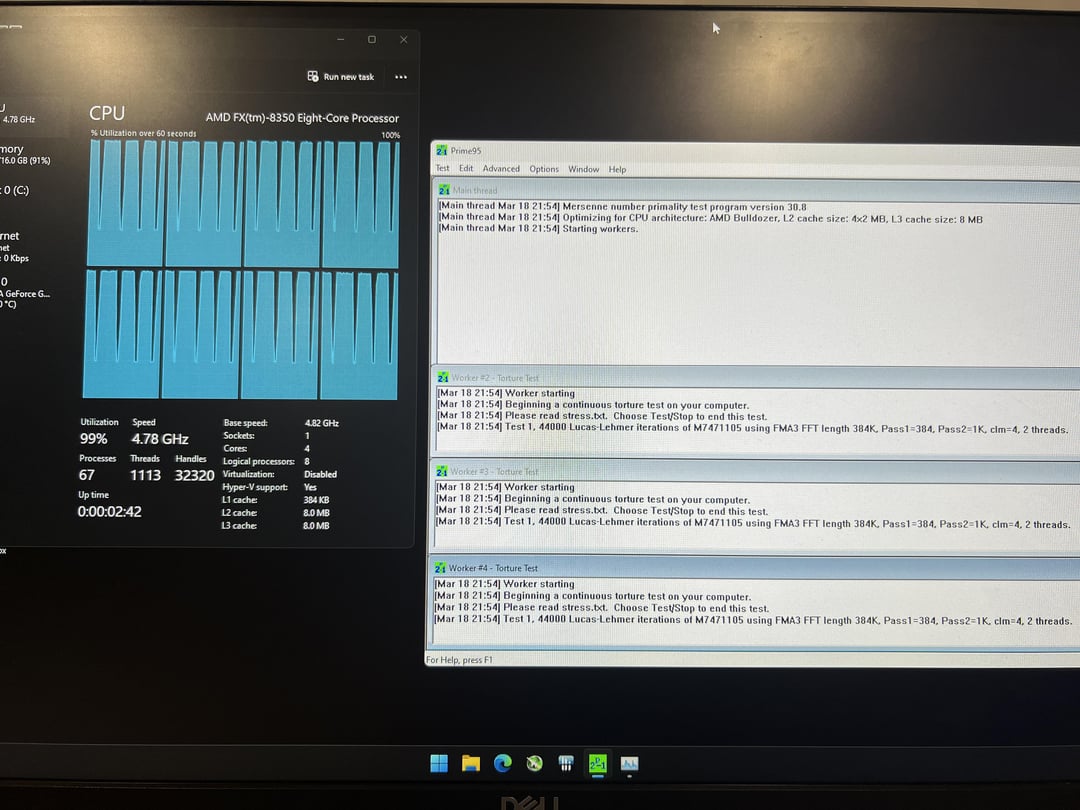
Task: Click the green round taskbar app icon
Action: tap(534, 763)
